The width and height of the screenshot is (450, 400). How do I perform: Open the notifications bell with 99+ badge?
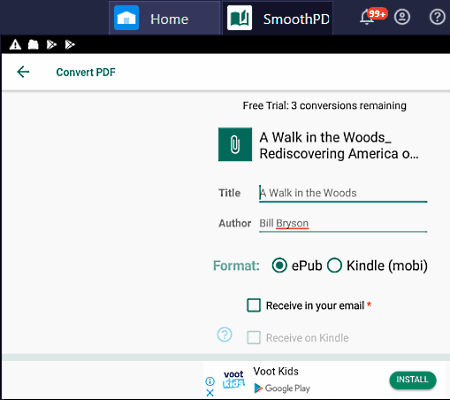click(368, 17)
